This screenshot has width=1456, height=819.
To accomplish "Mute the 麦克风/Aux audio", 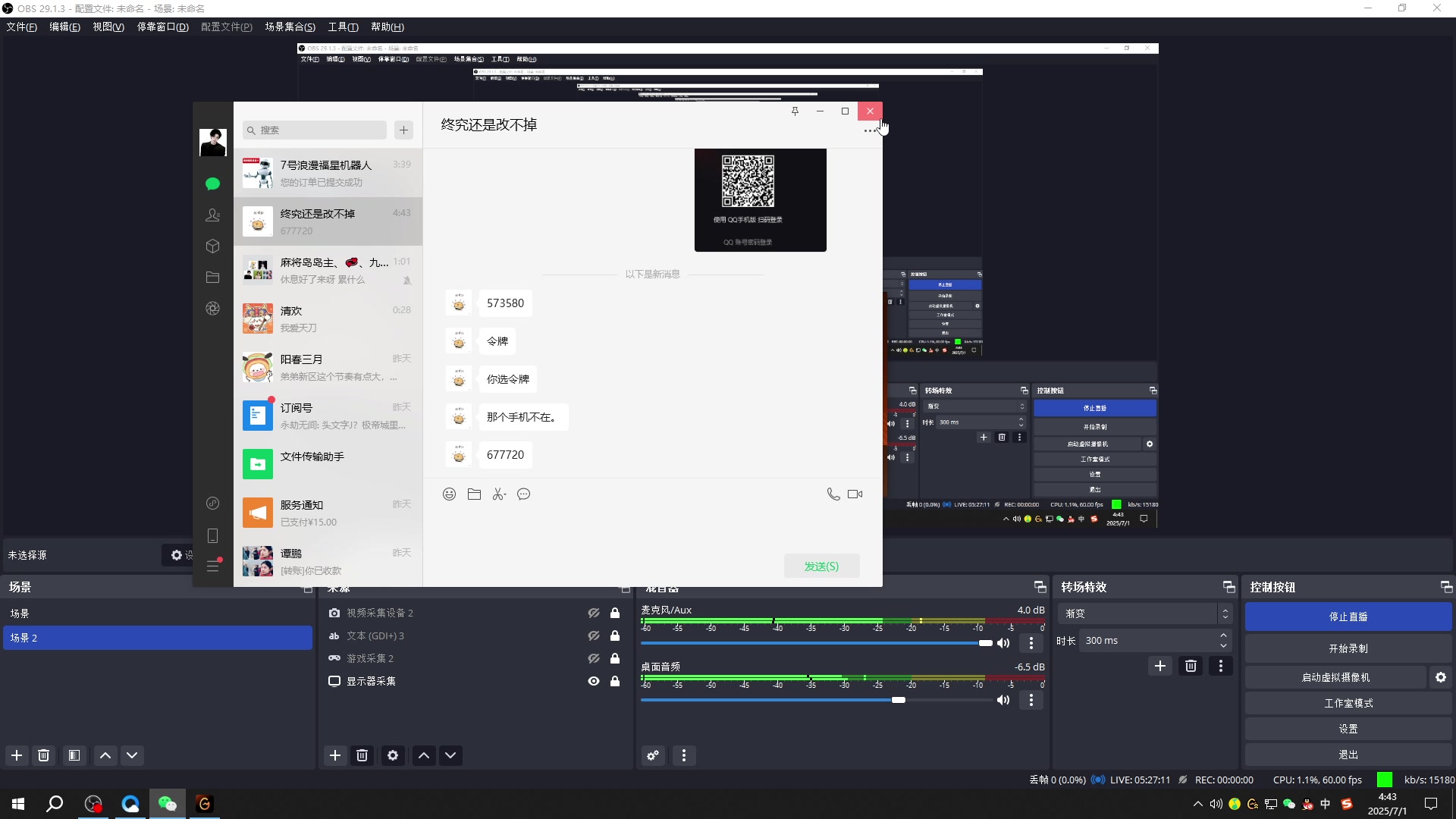I will point(1003,643).
